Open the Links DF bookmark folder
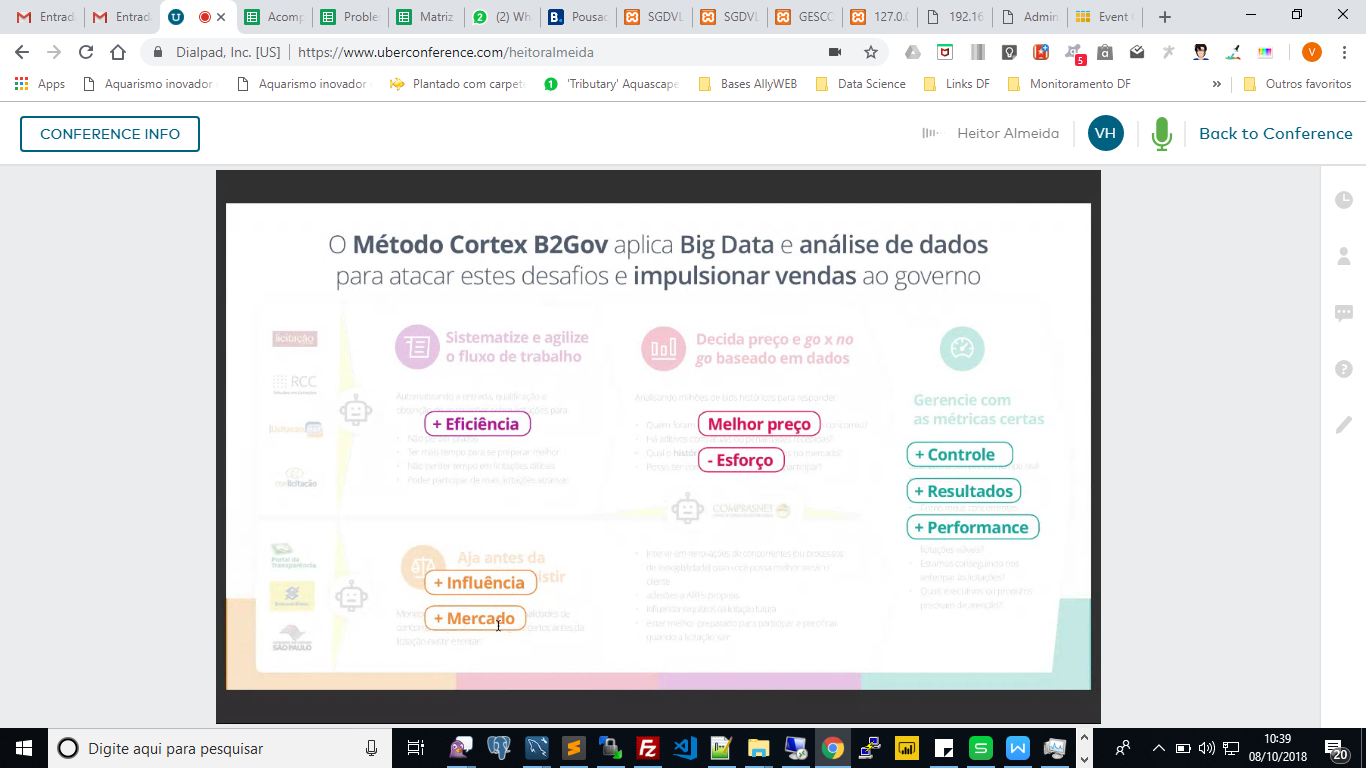Viewport: 1366px width, 768px height. 957,84
